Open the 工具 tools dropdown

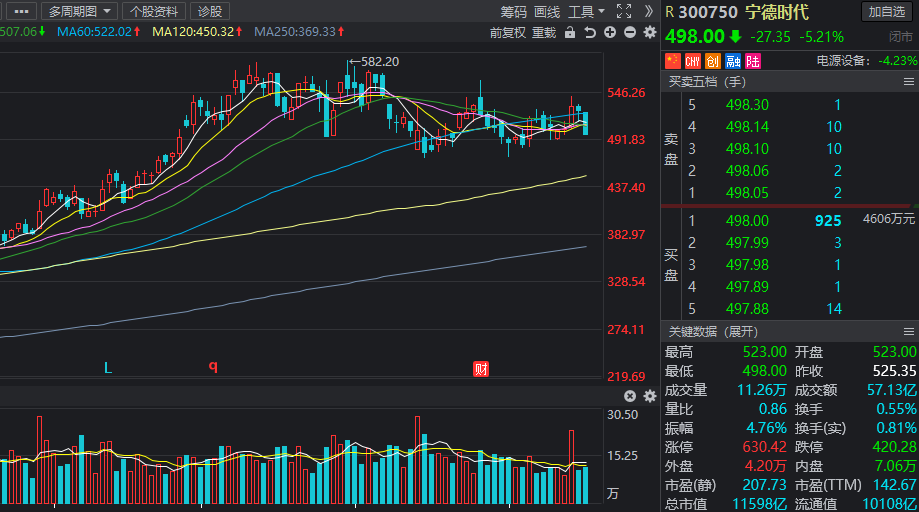click(586, 11)
